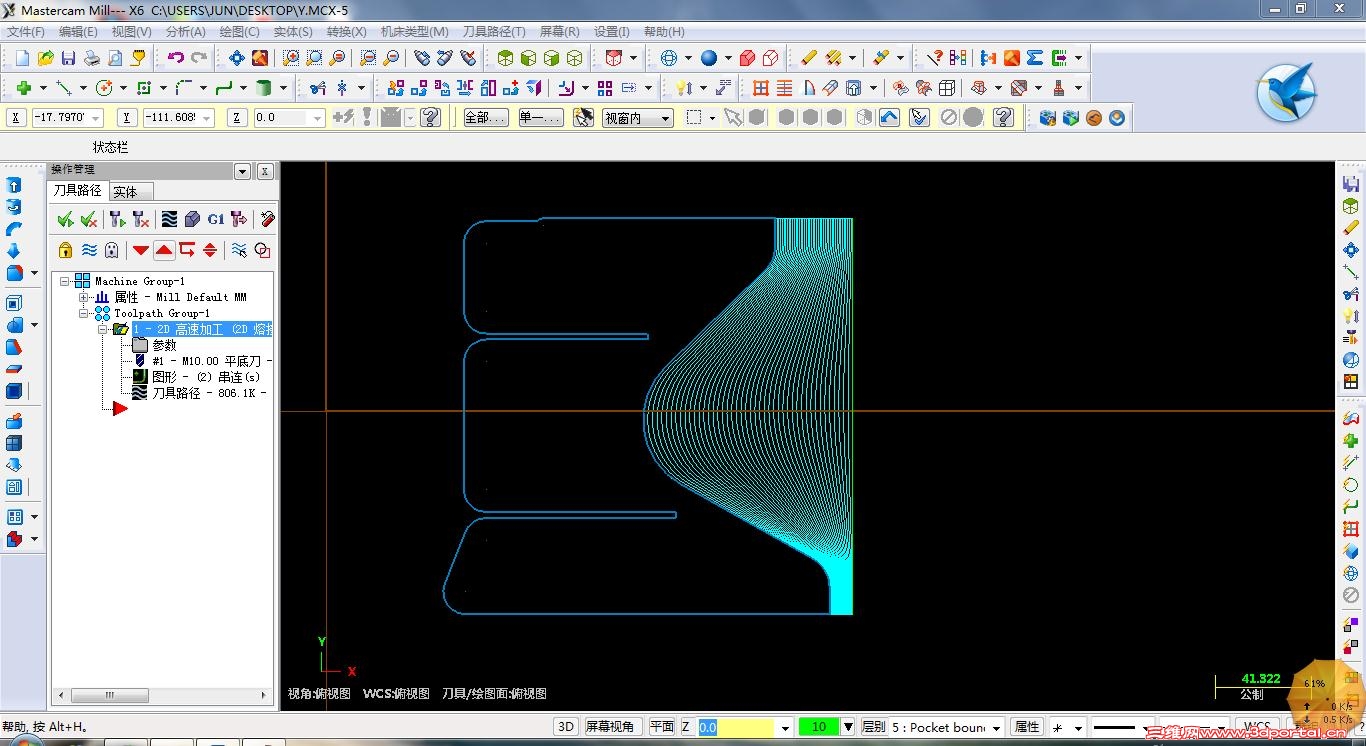Click the Fit to screen icon
1366x746 pixels.
coord(236,59)
